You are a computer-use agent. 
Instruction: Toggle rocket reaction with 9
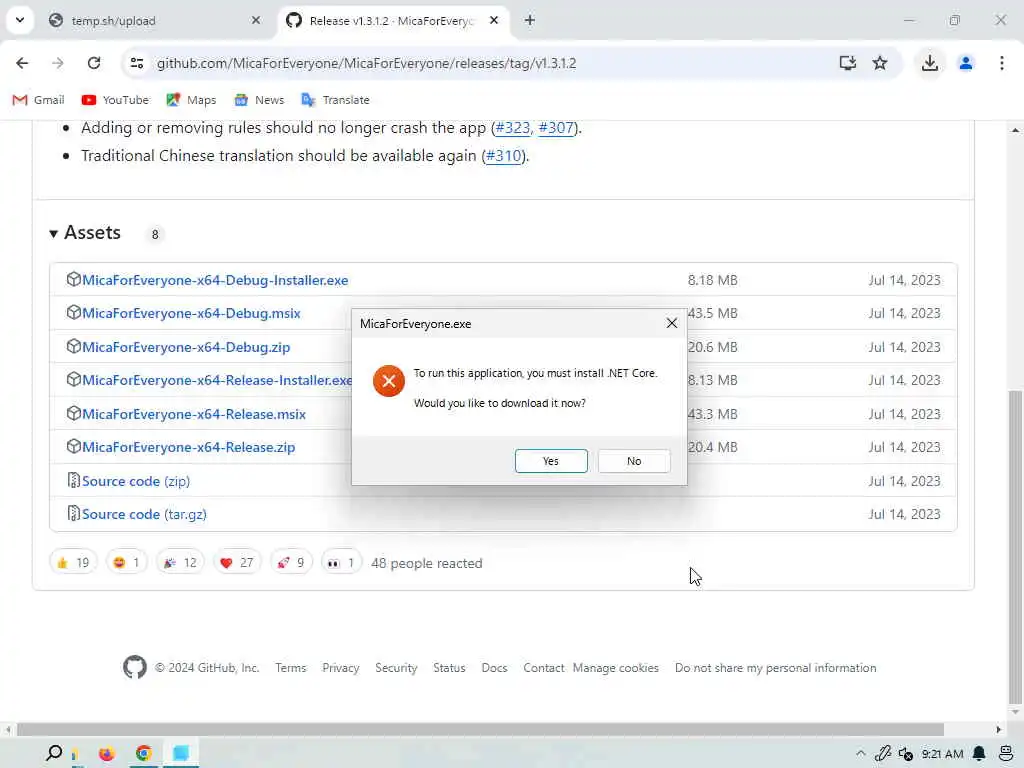pos(291,562)
